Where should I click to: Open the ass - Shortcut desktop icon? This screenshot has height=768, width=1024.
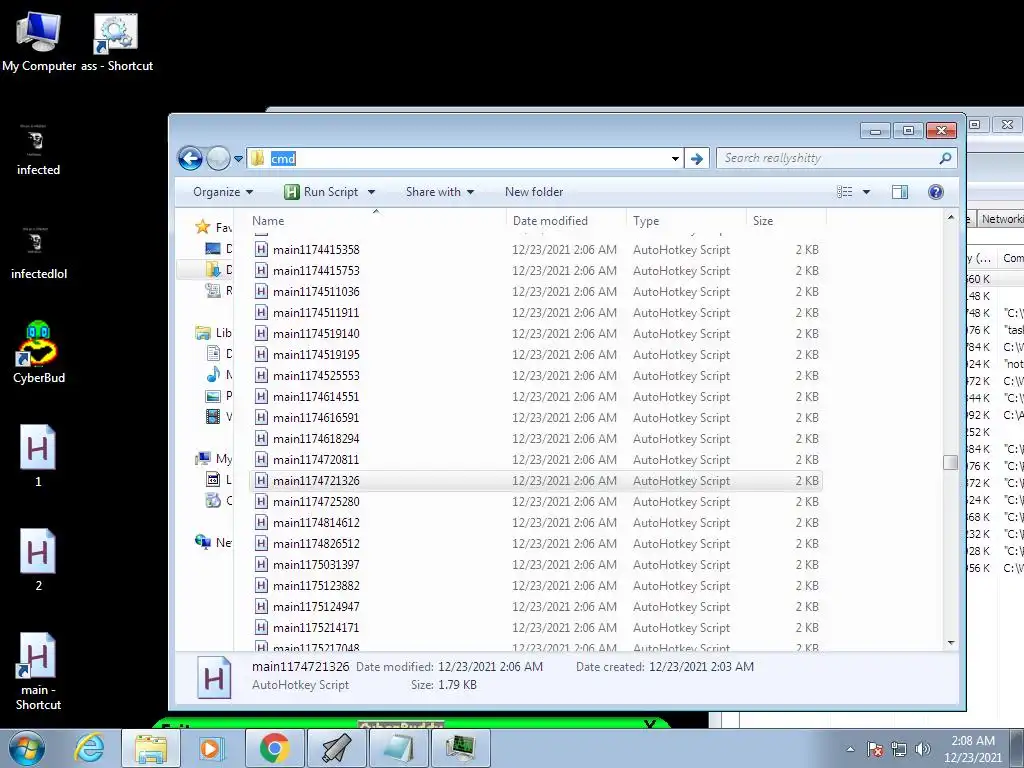coord(116,40)
